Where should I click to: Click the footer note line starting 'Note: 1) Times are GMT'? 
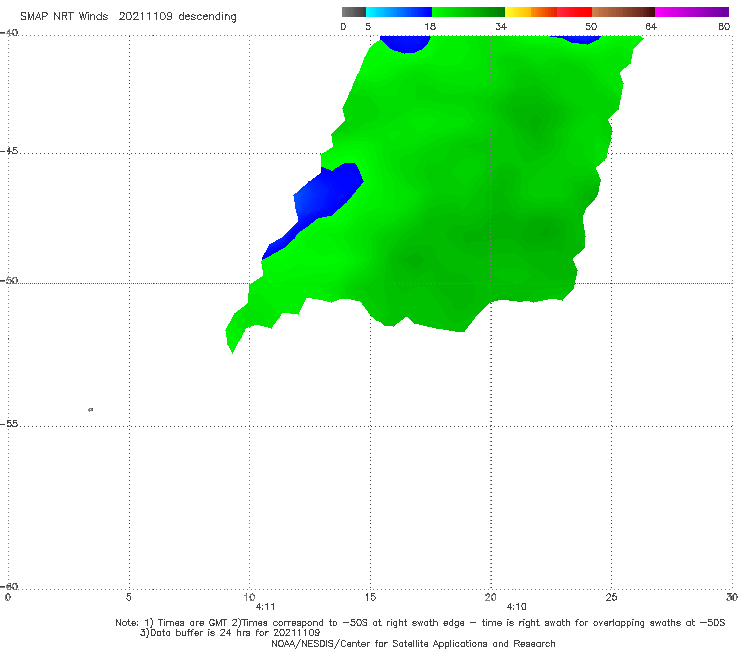point(420,623)
